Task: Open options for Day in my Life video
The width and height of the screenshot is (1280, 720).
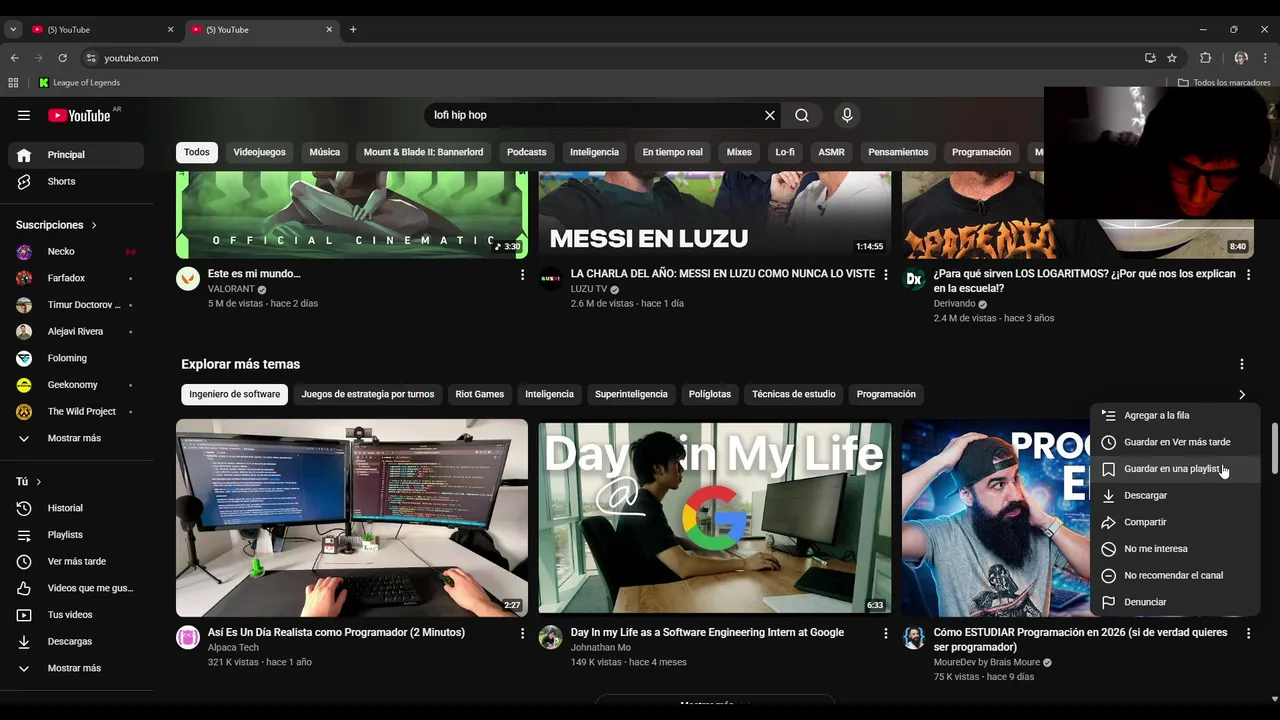Action: tap(885, 633)
